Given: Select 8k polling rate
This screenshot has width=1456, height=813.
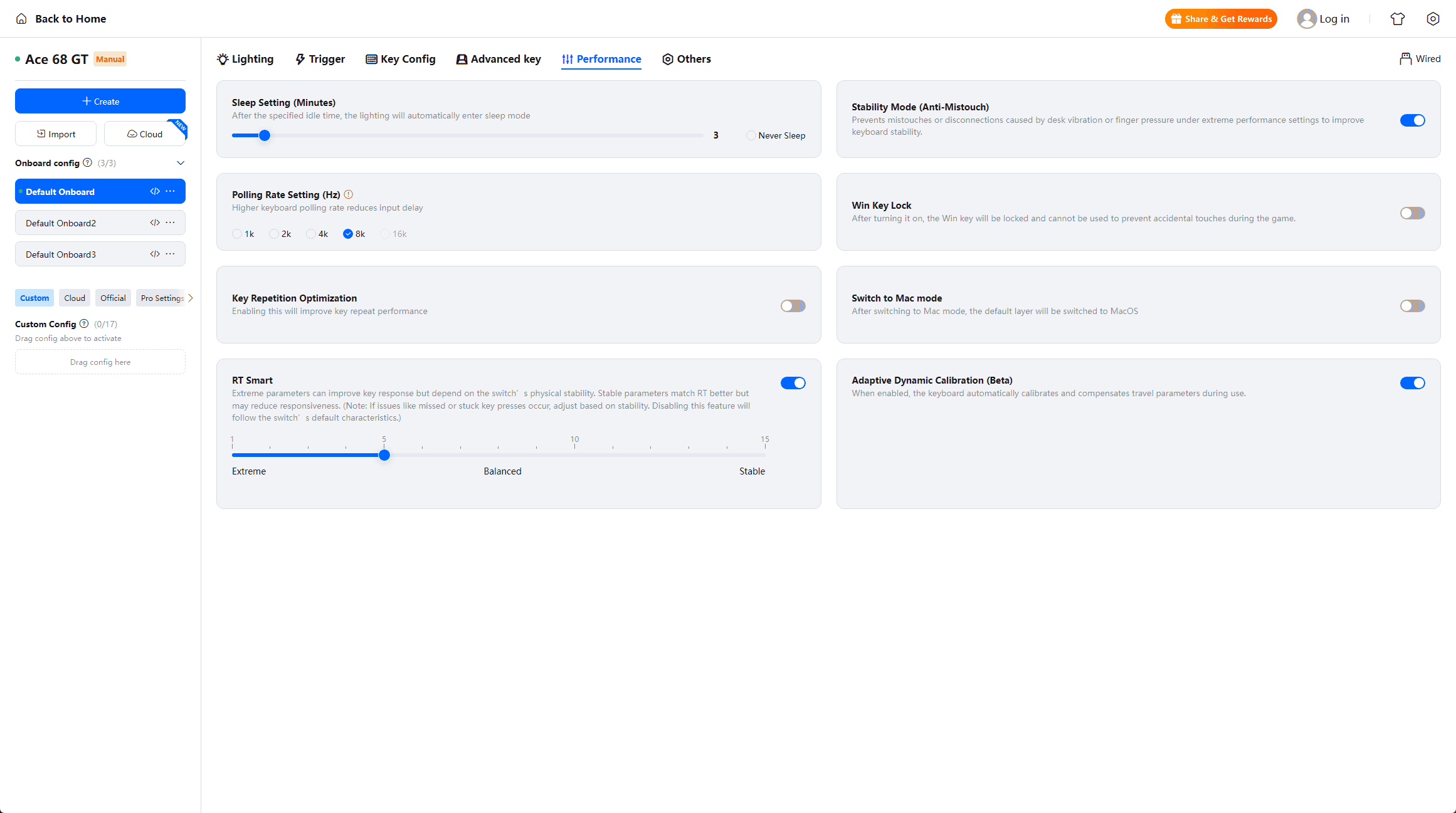Looking at the screenshot, I should point(354,234).
